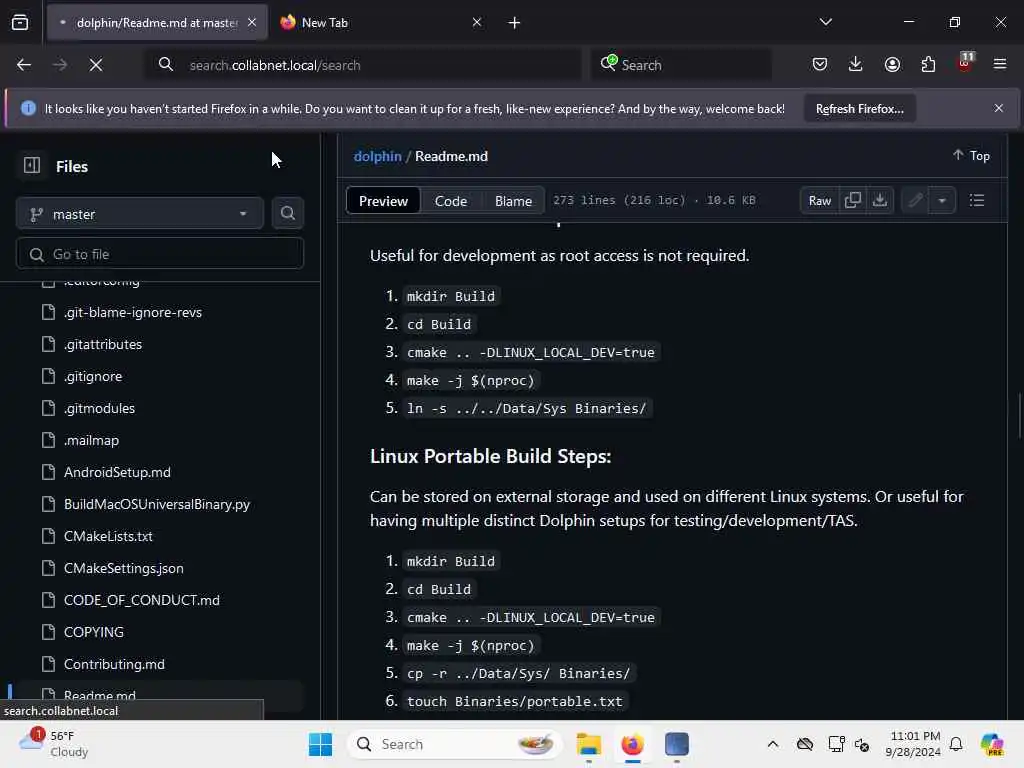Viewport: 1024px width, 768px height.
Task: Select the dolphin/Readme.md browser tab
Action: pos(157,22)
